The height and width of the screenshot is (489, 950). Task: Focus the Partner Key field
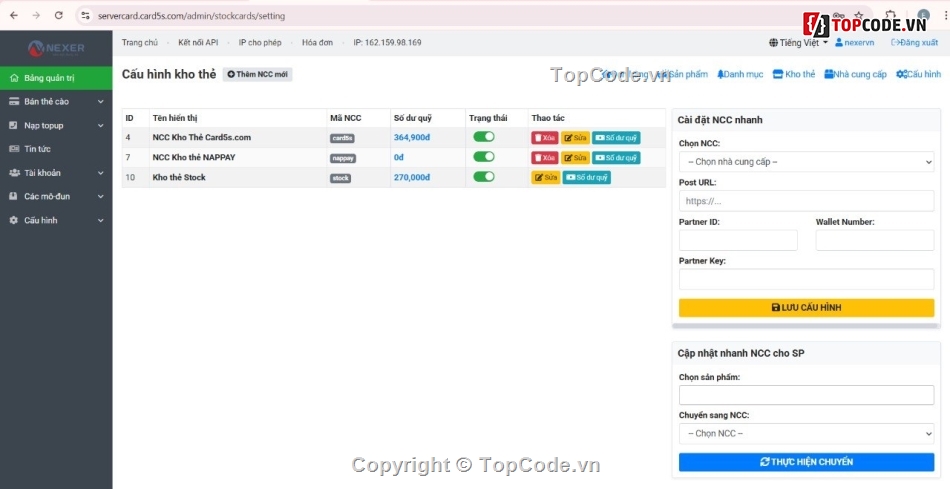coord(806,279)
